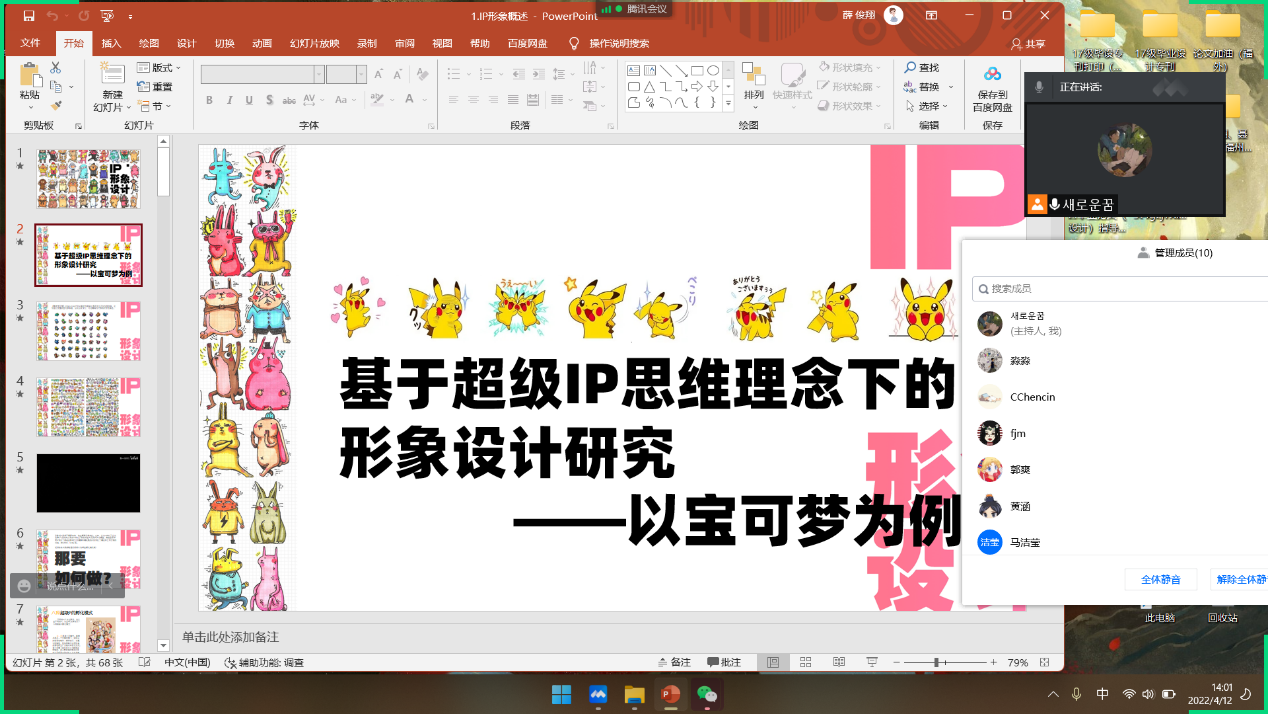Viewport: 1268px width, 714px height.
Task: Start slideshow from beginning via quick access icon
Action: click(x=107, y=16)
